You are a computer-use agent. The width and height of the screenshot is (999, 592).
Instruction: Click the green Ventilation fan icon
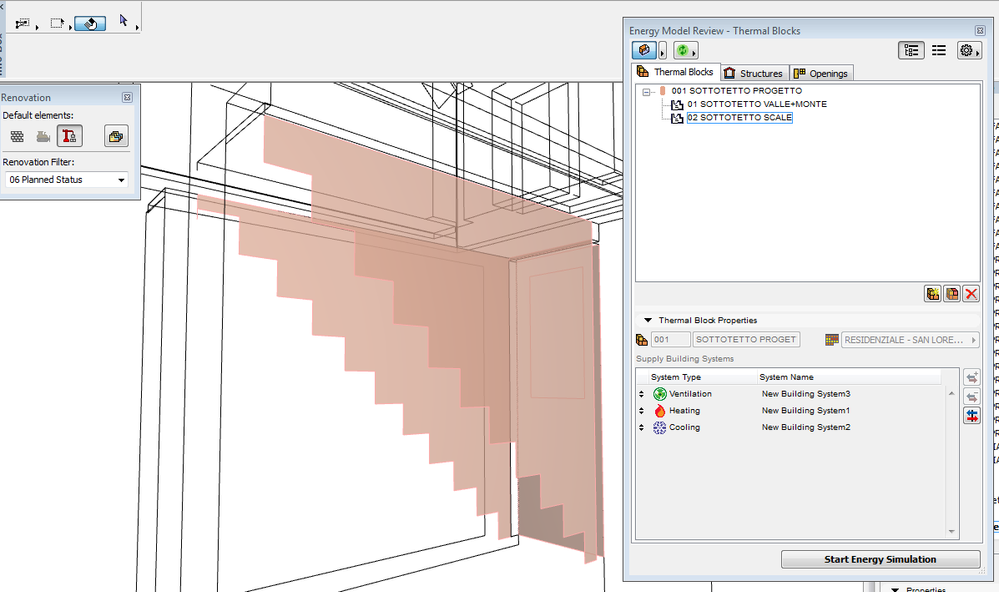tap(659, 394)
